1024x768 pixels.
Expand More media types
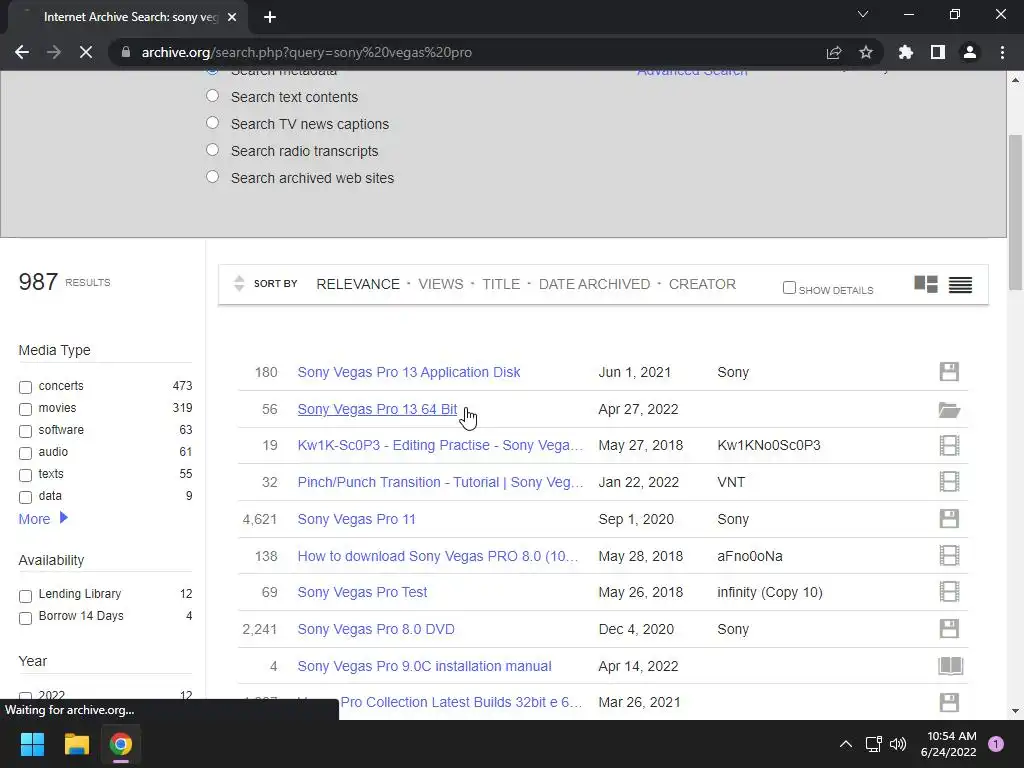pos(43,519)
